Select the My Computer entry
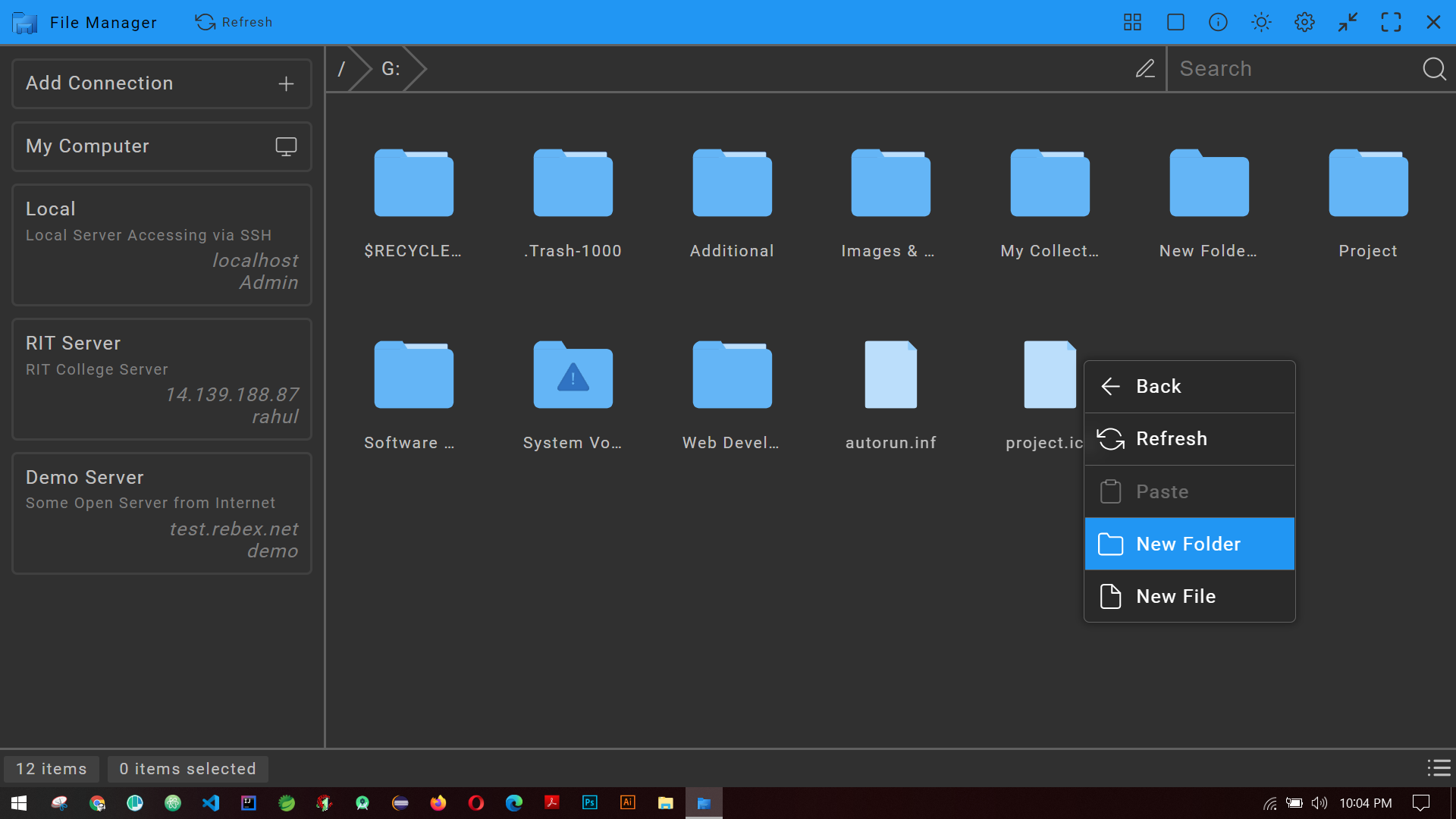 [162, 146]
